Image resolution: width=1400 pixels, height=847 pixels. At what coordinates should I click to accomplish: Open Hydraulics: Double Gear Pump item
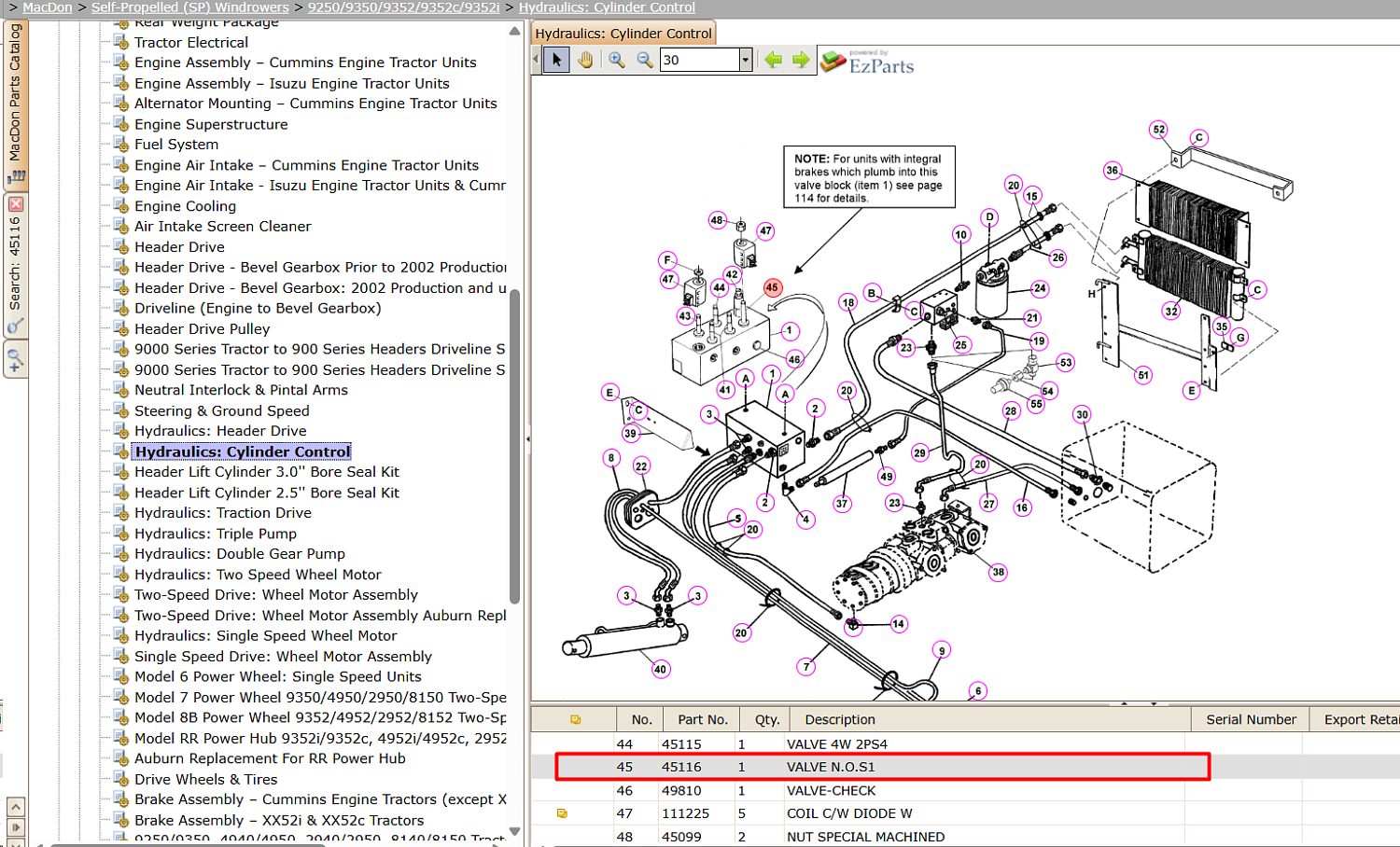pos(240,554)
